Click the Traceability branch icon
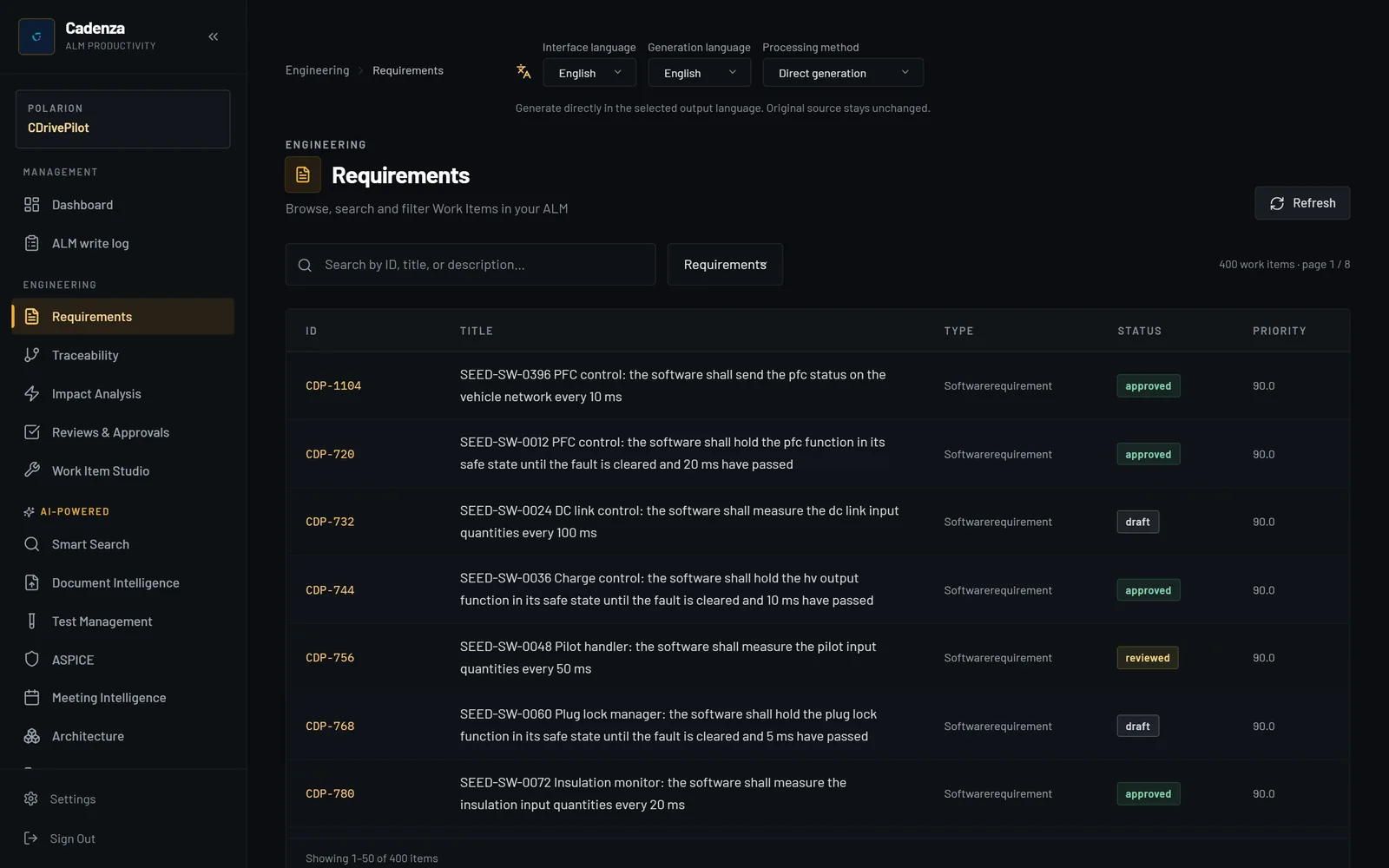This screenshot has width=1389, height=868. pyautogui.click(x=32, y=355)
